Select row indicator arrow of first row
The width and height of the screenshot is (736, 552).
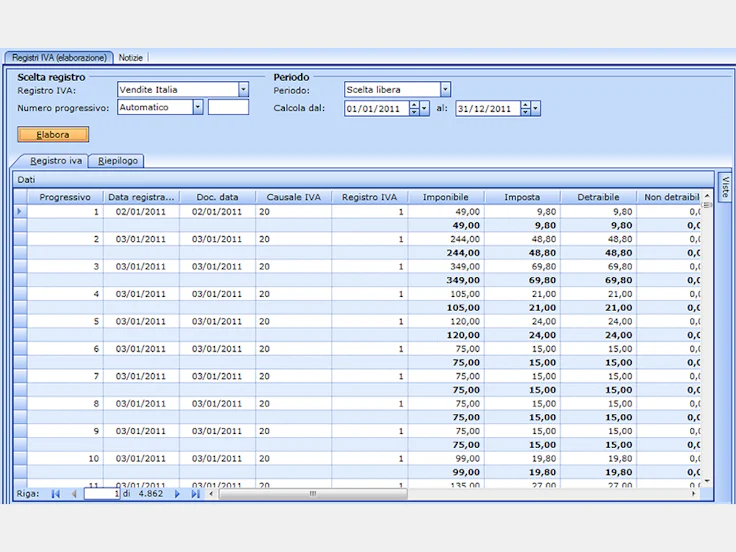click(20, 212)
